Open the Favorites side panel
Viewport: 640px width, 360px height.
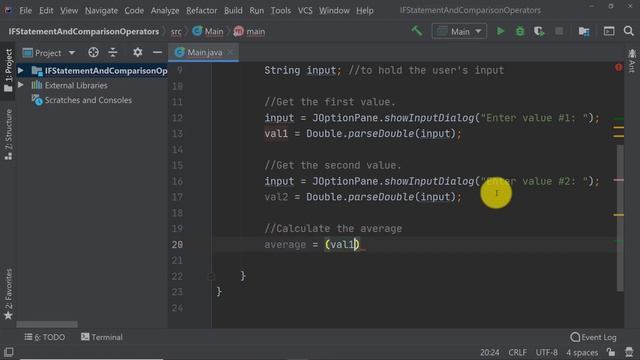[x=8, y=294]
